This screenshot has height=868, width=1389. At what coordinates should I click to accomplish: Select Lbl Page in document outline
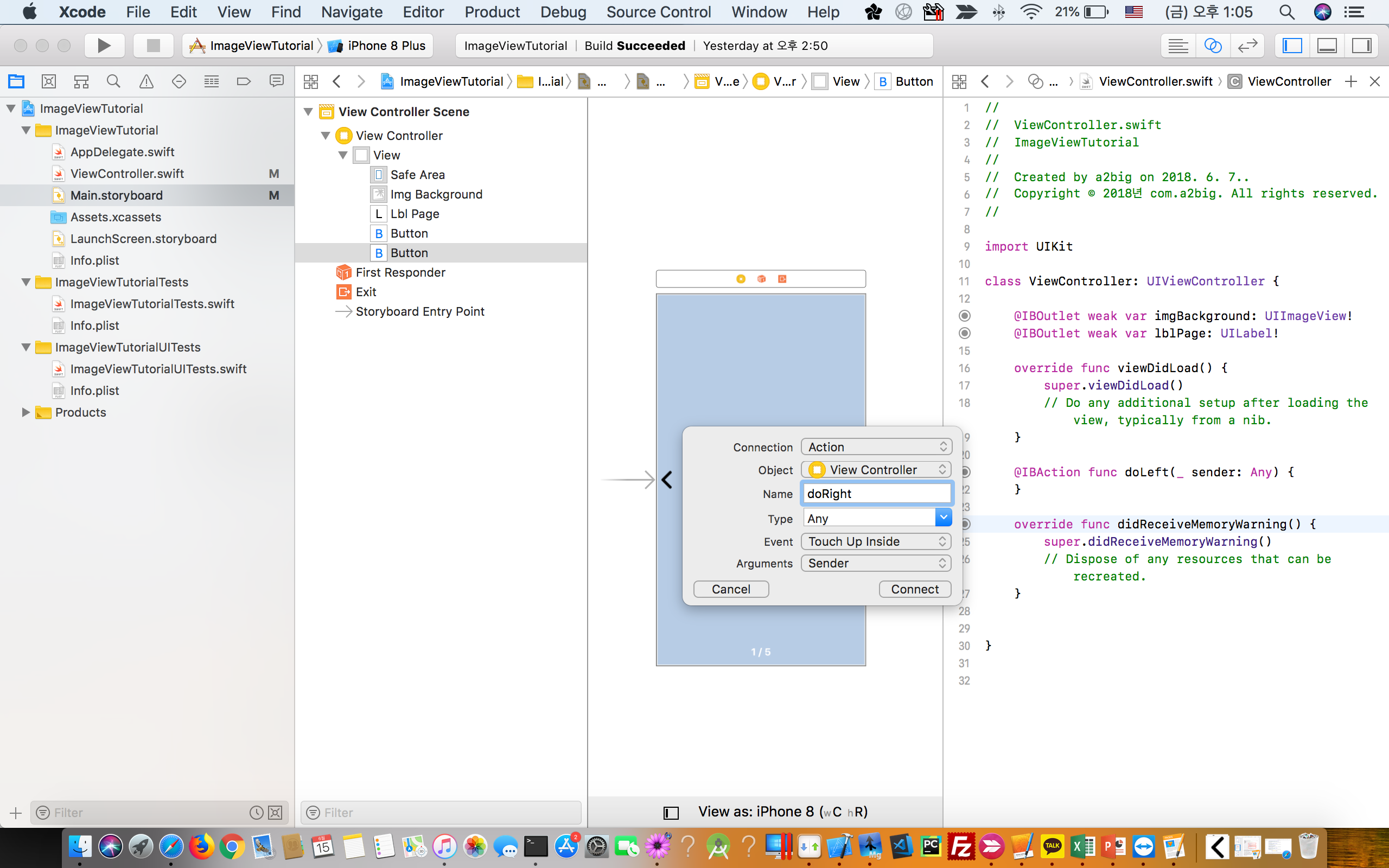click(x=415, y=214)
